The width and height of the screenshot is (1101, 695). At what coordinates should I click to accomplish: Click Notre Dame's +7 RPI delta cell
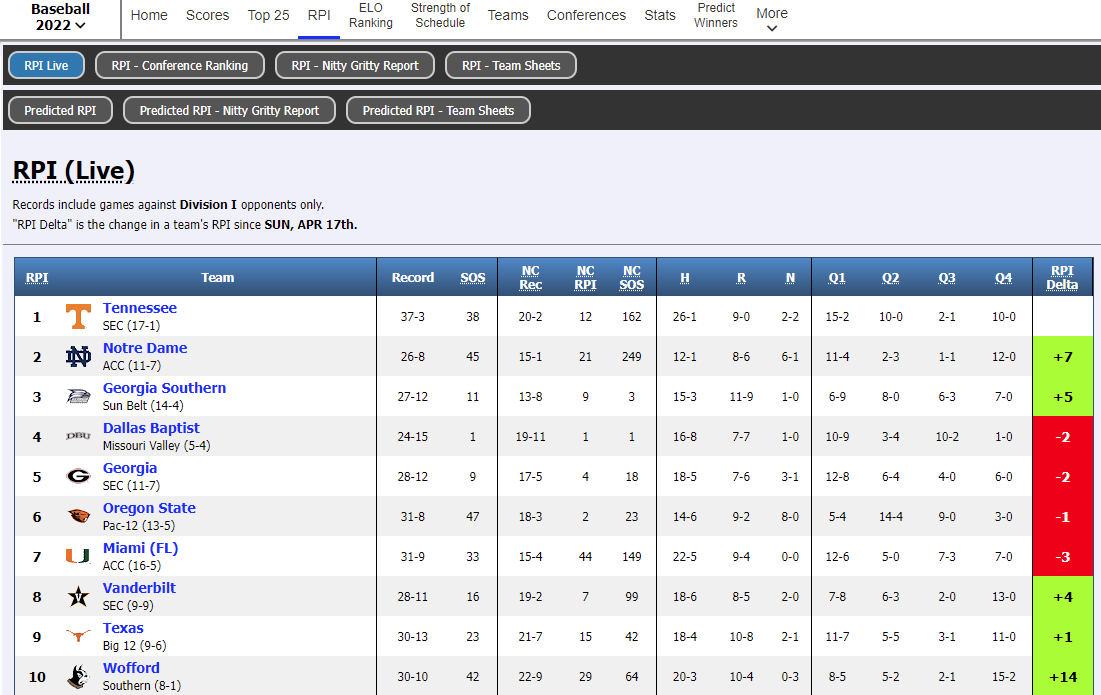pos(1062,357)
